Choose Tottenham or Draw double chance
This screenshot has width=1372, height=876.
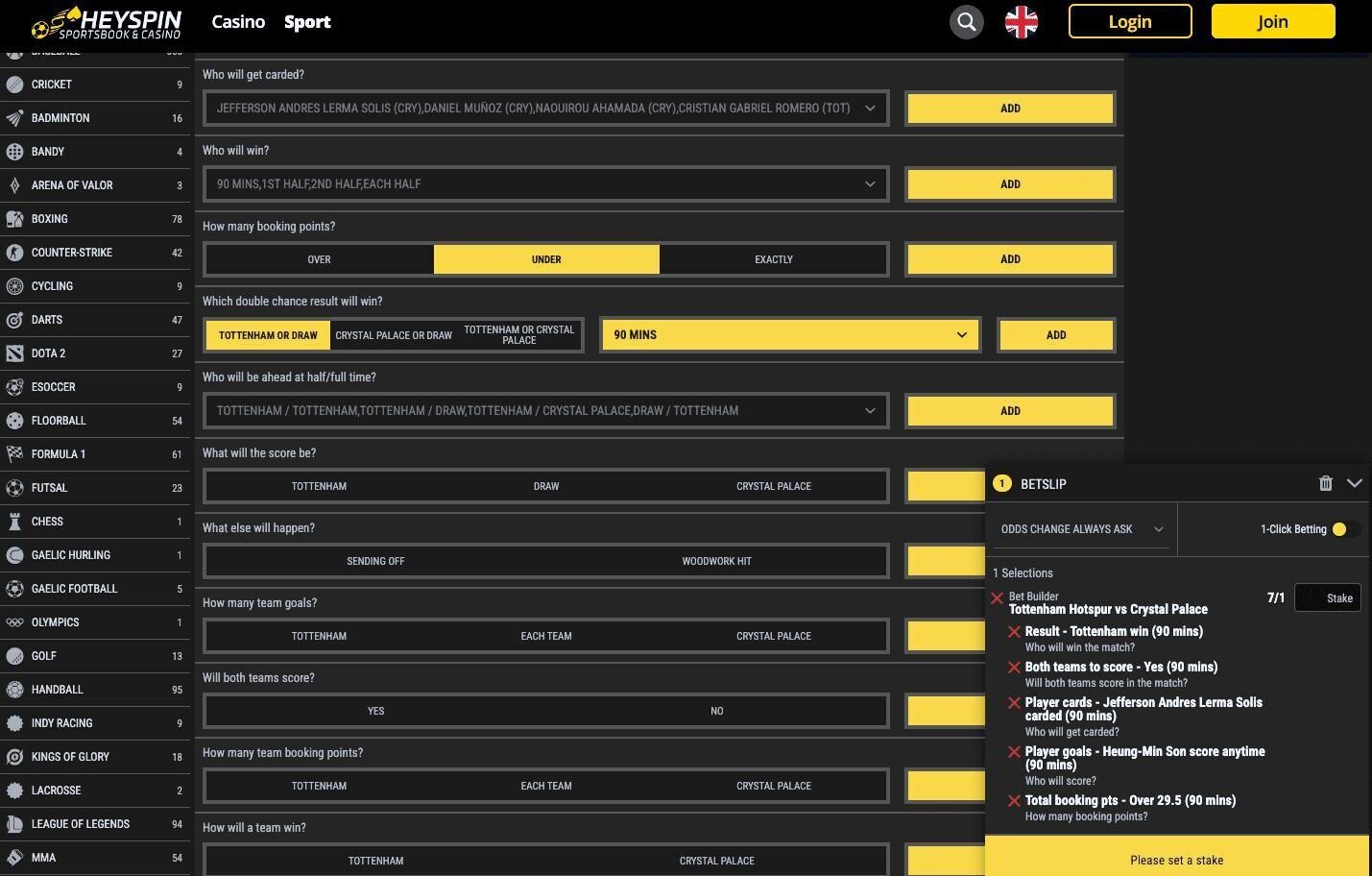(x=268, y=335)
